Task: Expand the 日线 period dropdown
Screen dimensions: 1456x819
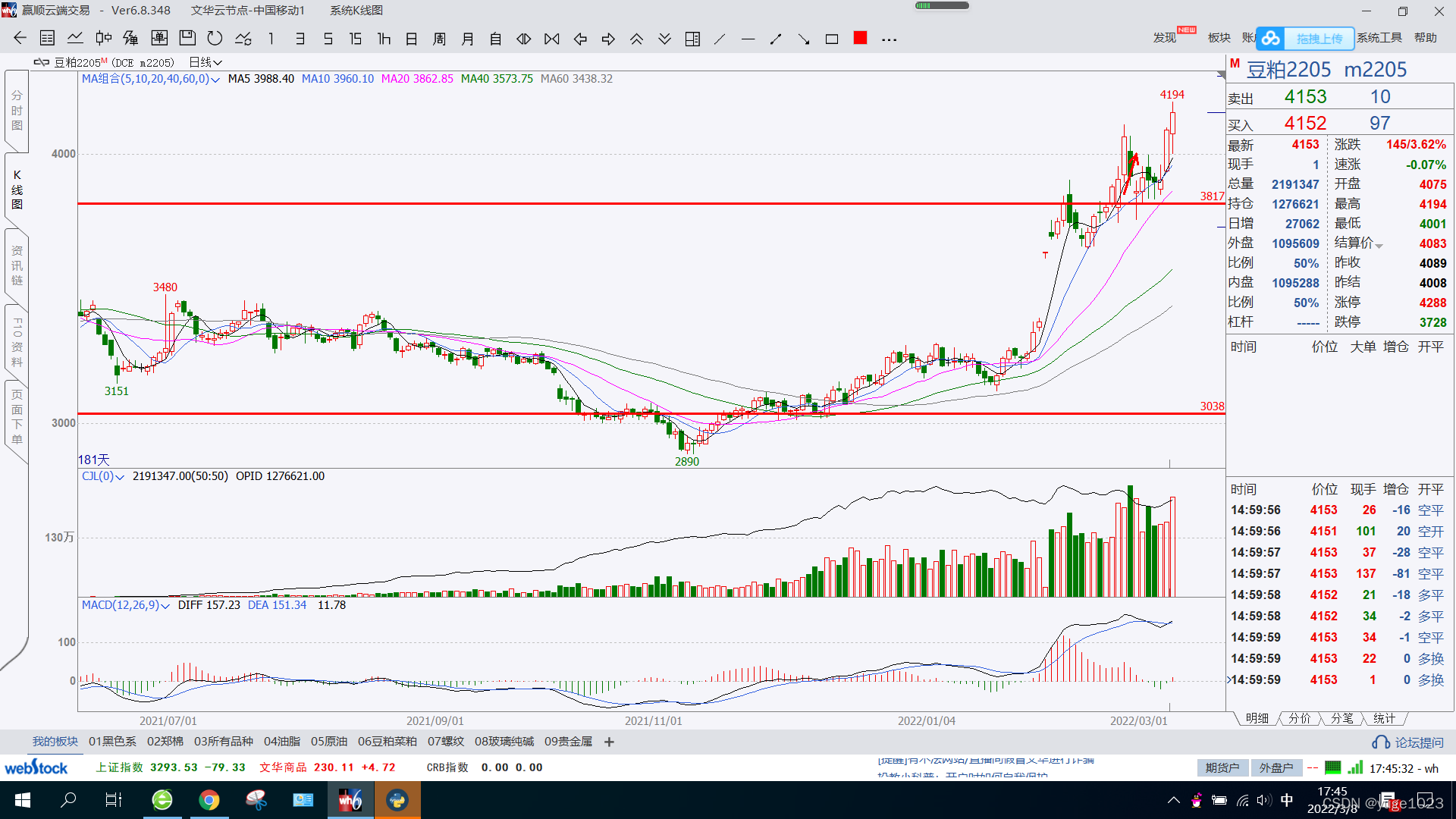Action: tap(206, 62)
